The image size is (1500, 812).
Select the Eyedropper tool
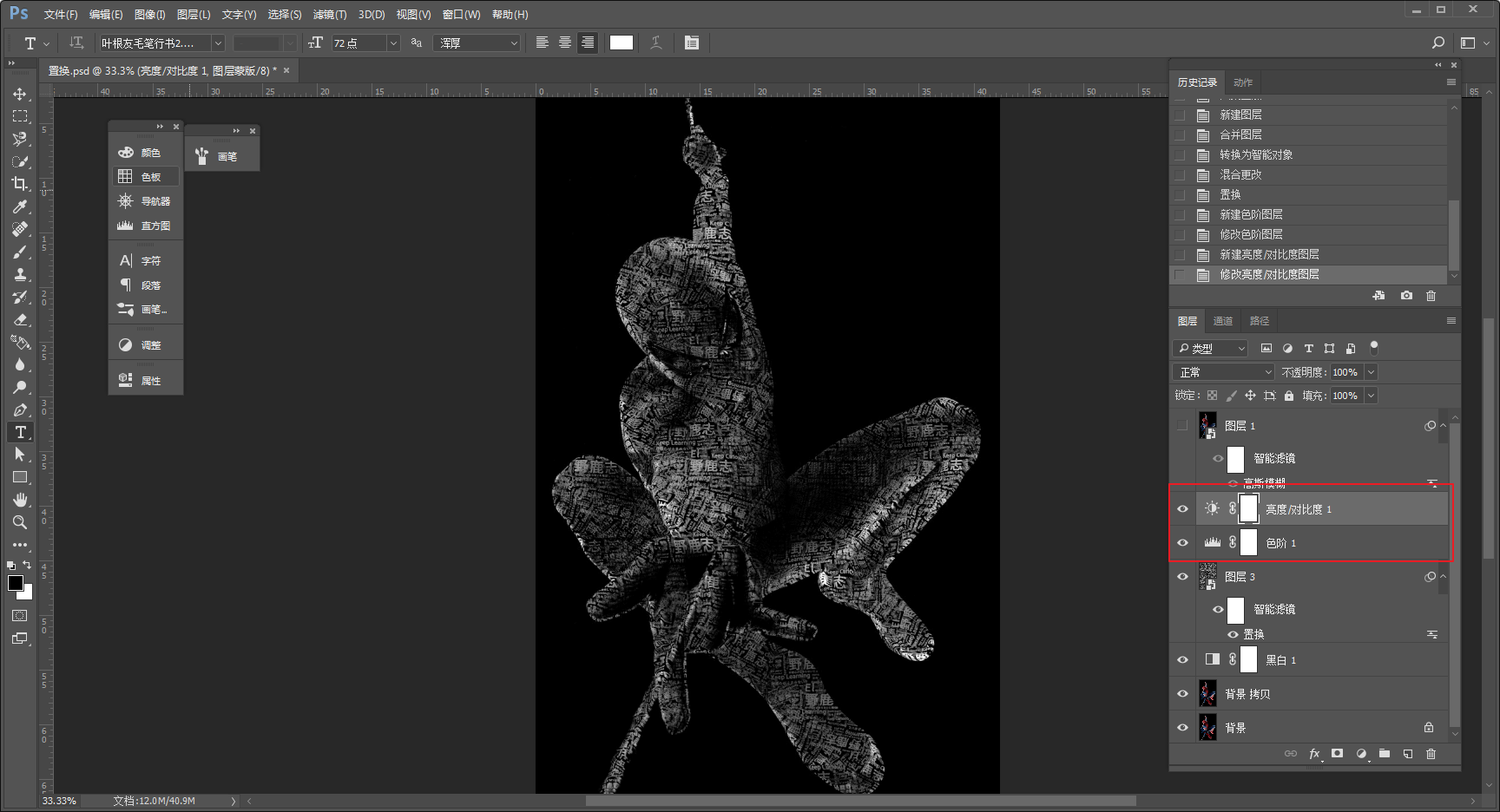(x=19, y=206)
